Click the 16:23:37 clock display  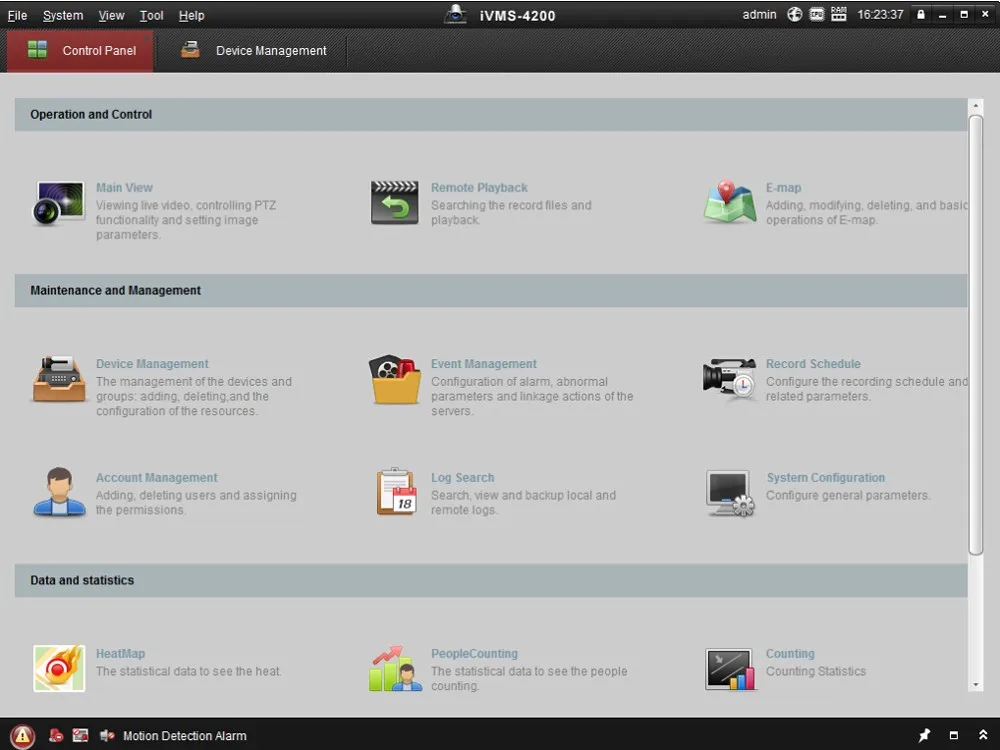880,15
